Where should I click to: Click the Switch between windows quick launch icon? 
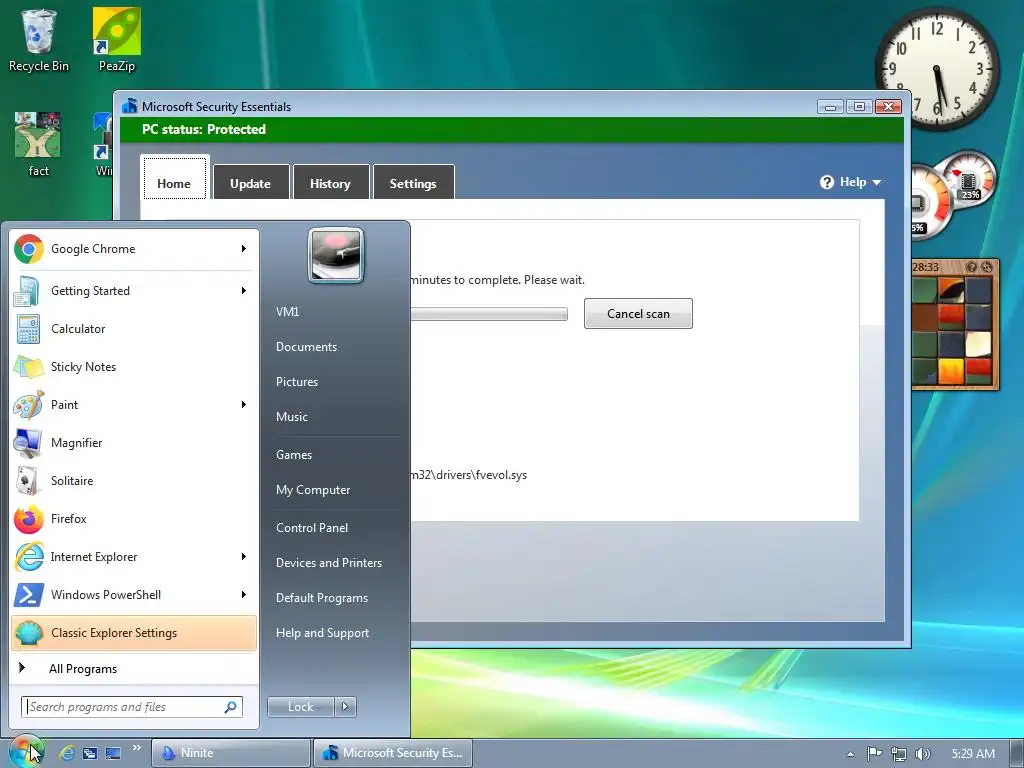click(89, 753)
